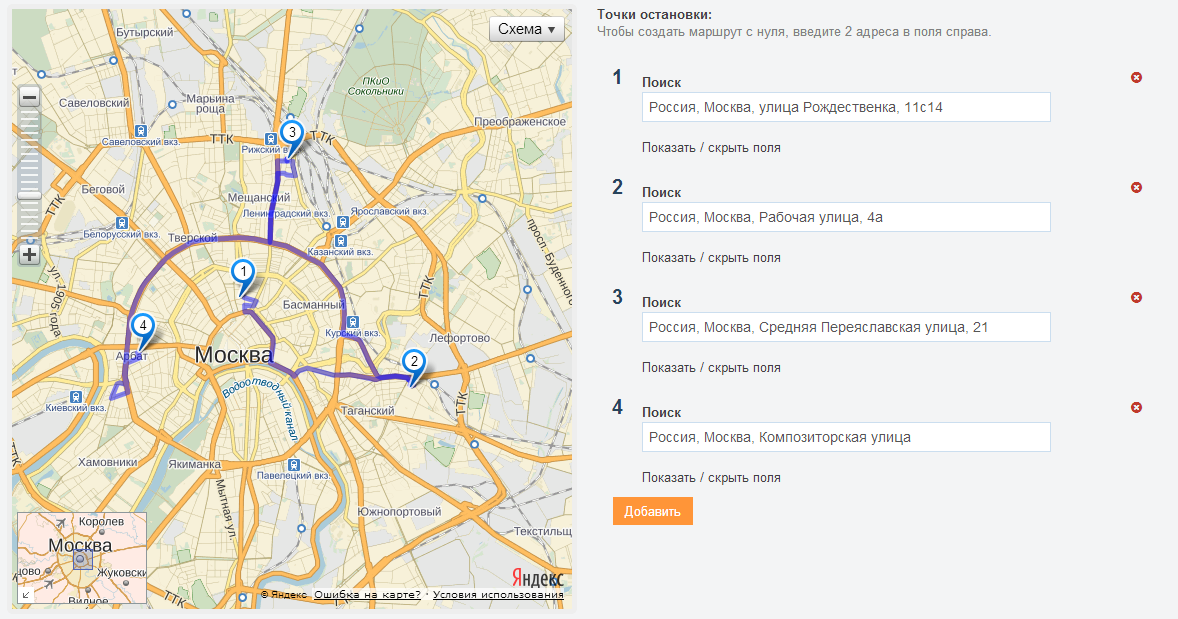The image size is (1178, 619).
Task: Zoom in the map with plus button
Action: (x=29, y=254)
